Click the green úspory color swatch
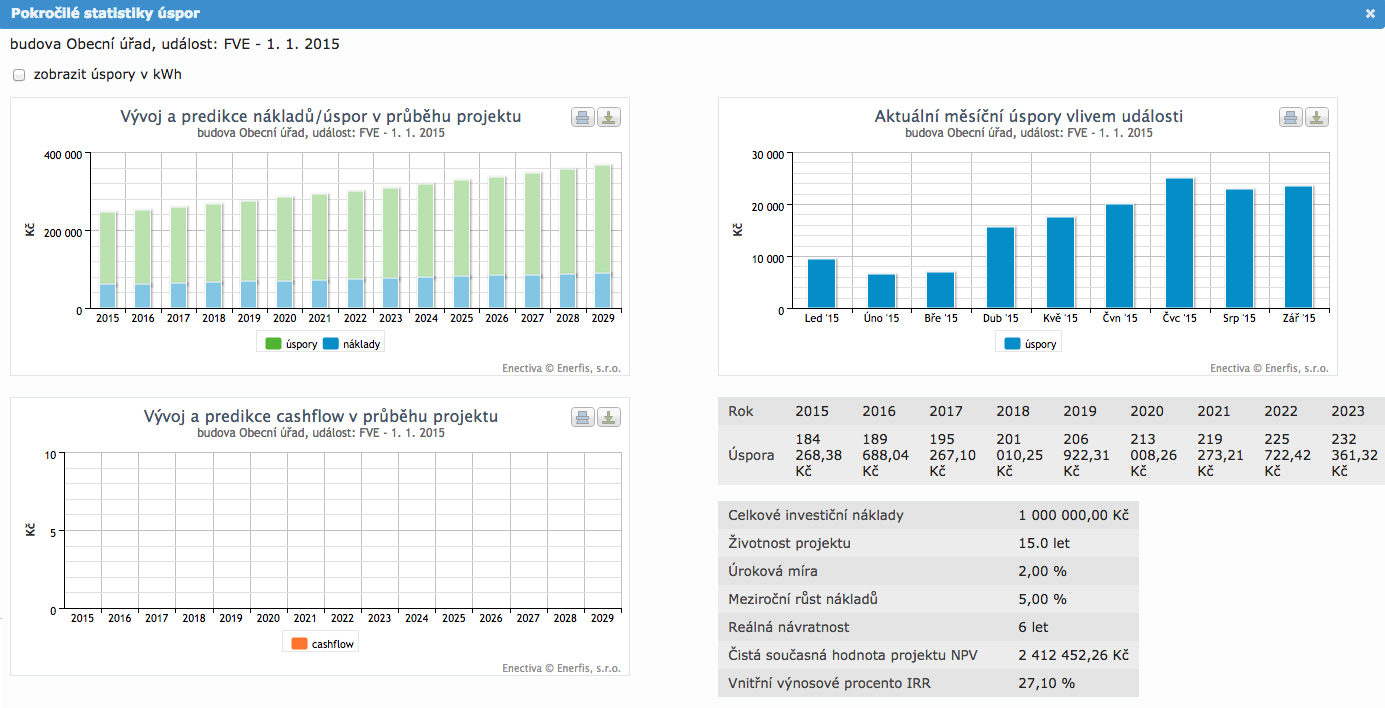1385x708 pixels. 273,344
